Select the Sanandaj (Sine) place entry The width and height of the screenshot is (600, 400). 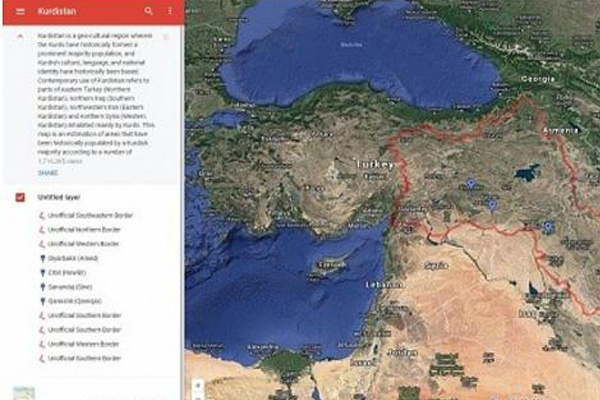click(x=70, y=287)
